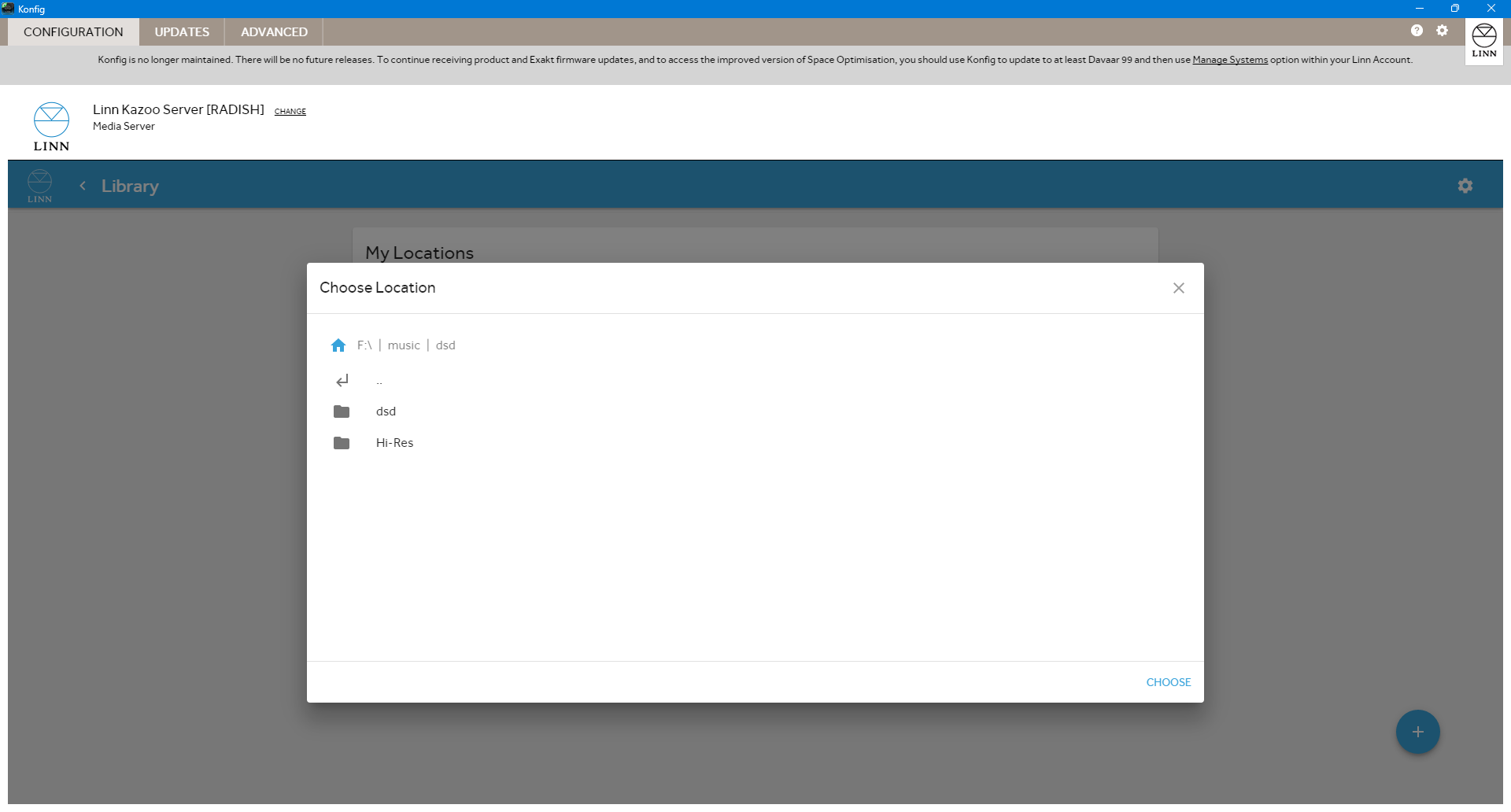Open the dsd folder icon

[x=342, y=412]
